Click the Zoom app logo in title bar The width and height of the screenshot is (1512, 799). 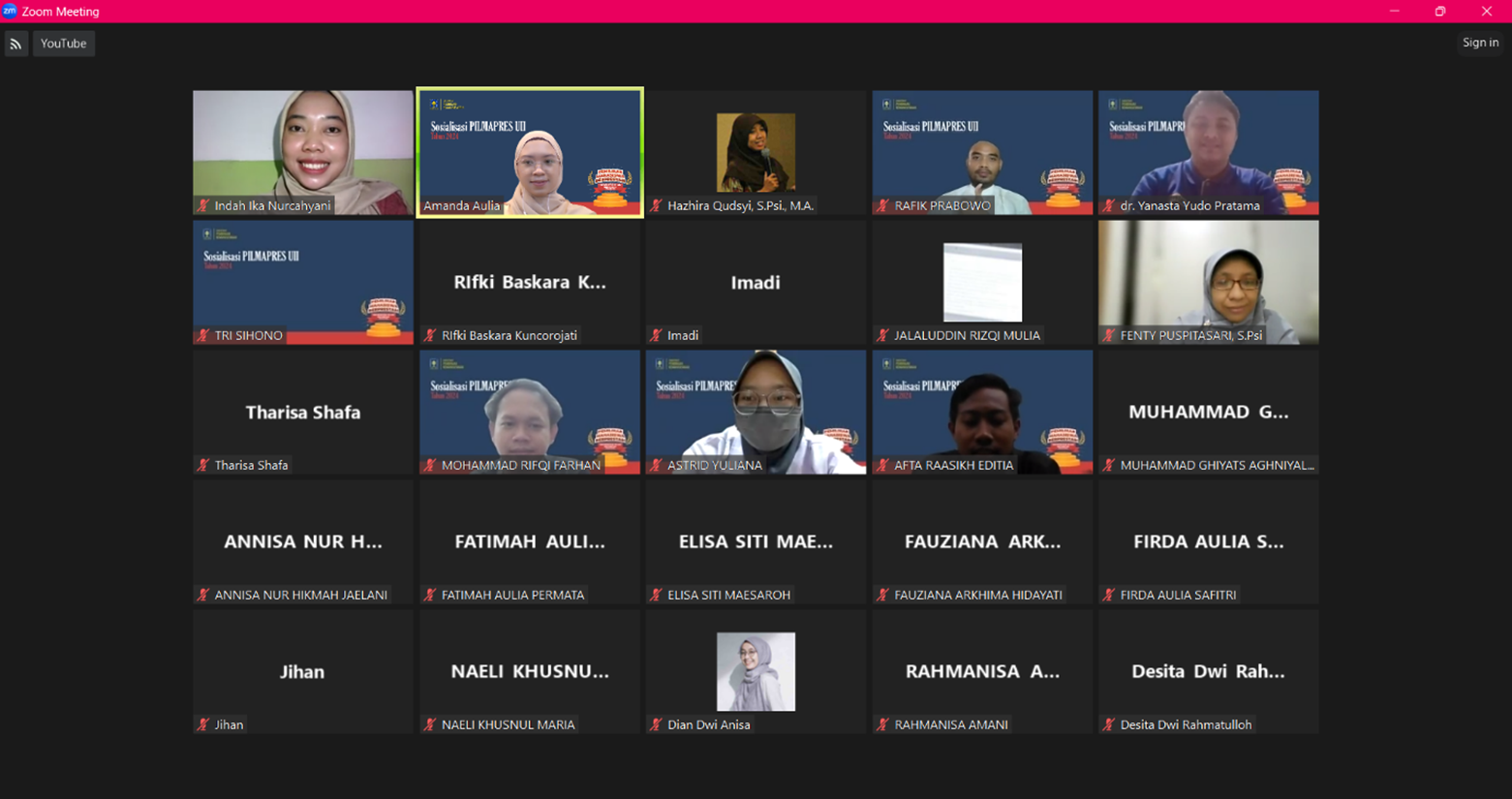pos(10,12)
